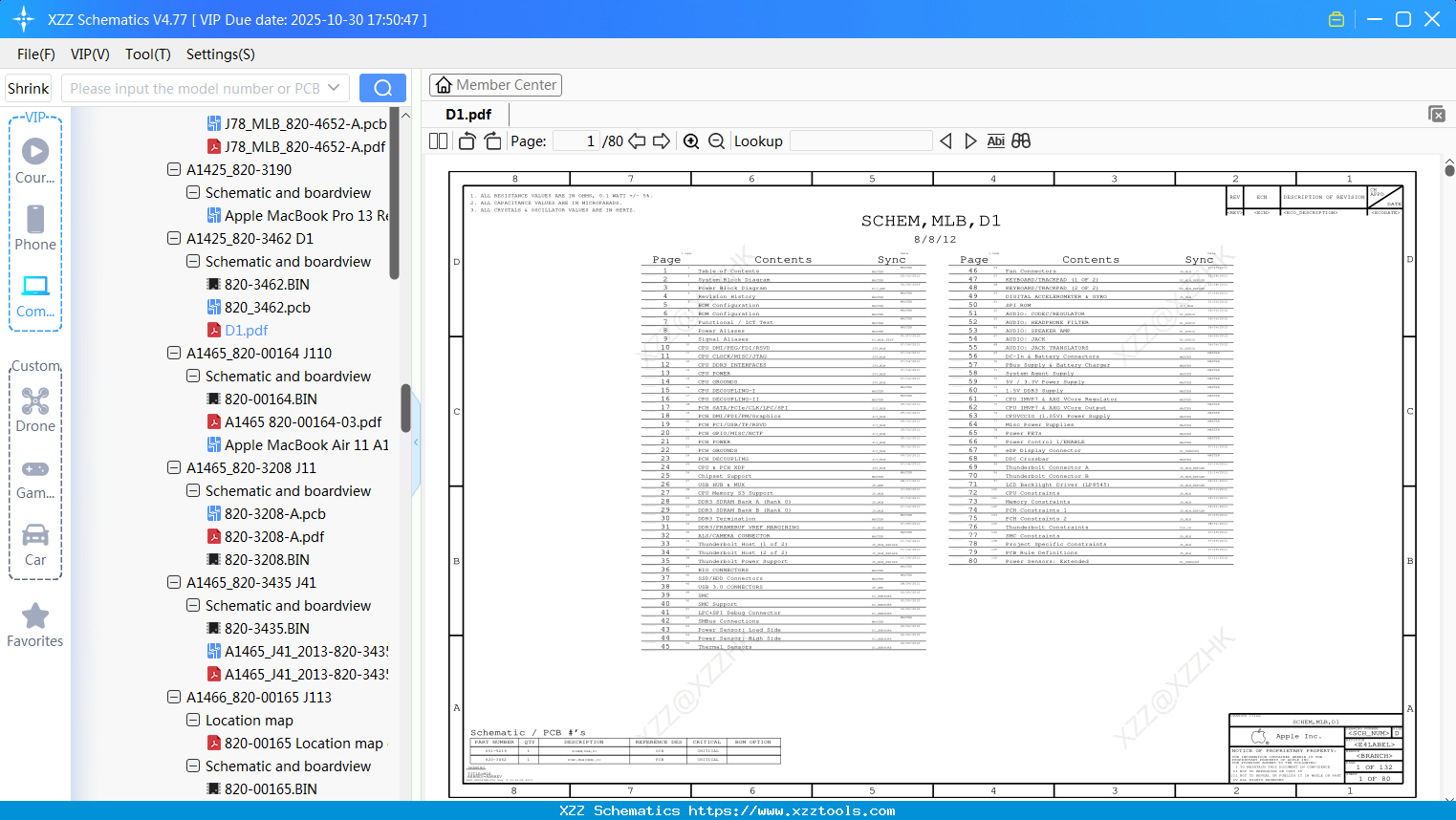Zoom out of the schematic
The height and width of the screenshot is (820, 1456).
pos(716,141)
